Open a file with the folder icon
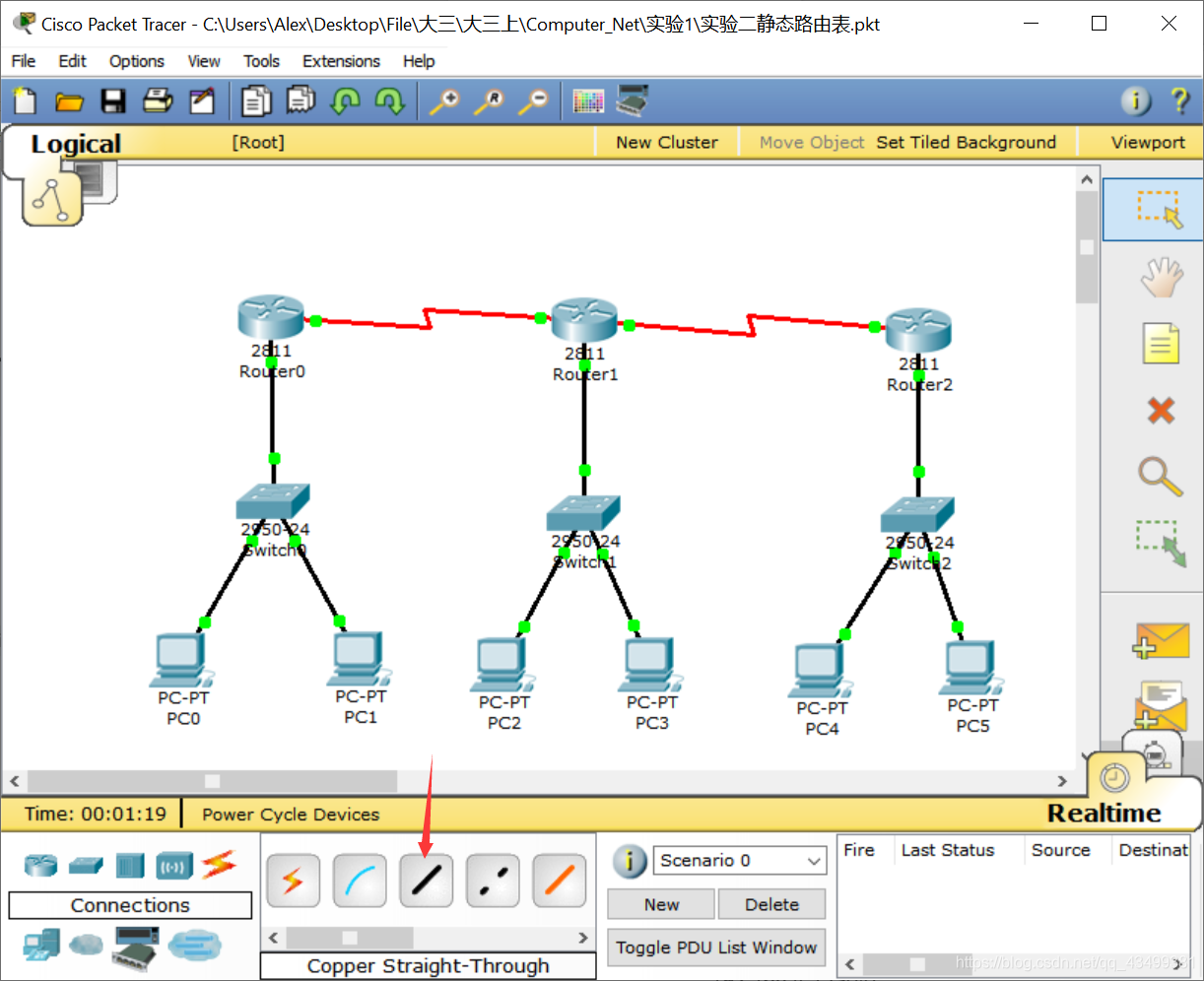 [x=69, y=100]
